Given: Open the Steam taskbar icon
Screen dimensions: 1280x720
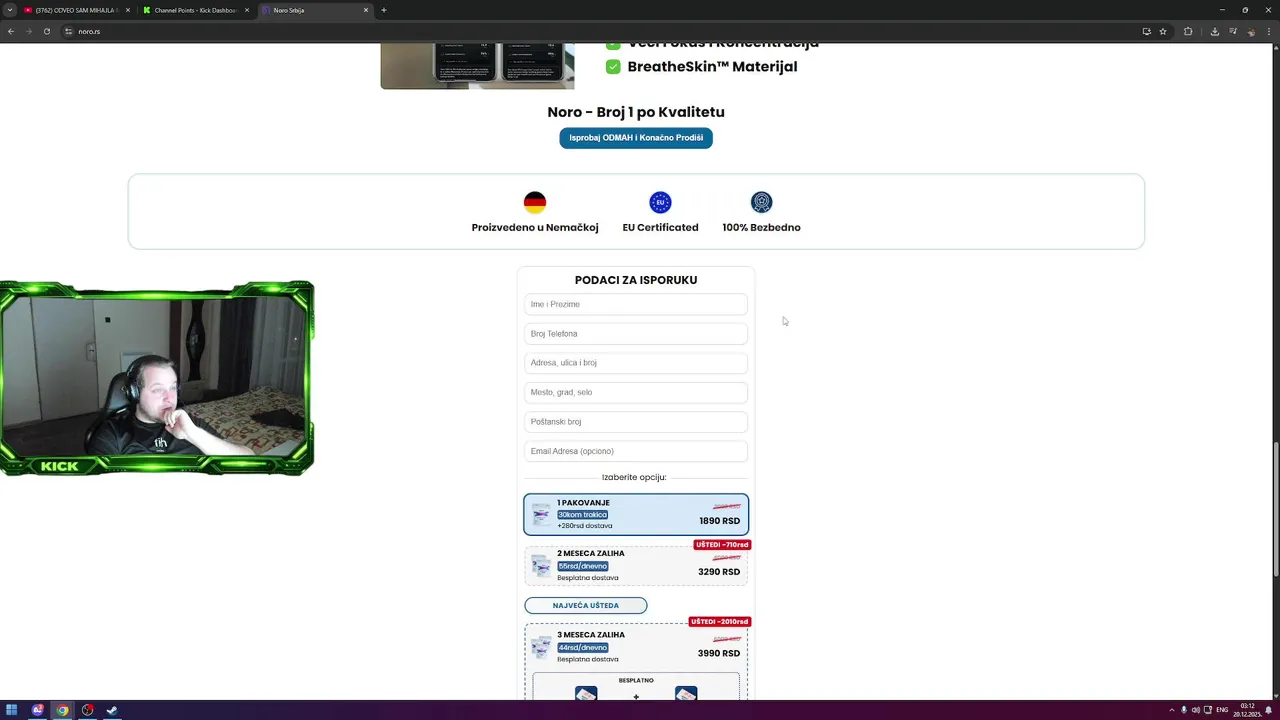Looking at the screenshot, I should 112,710.
